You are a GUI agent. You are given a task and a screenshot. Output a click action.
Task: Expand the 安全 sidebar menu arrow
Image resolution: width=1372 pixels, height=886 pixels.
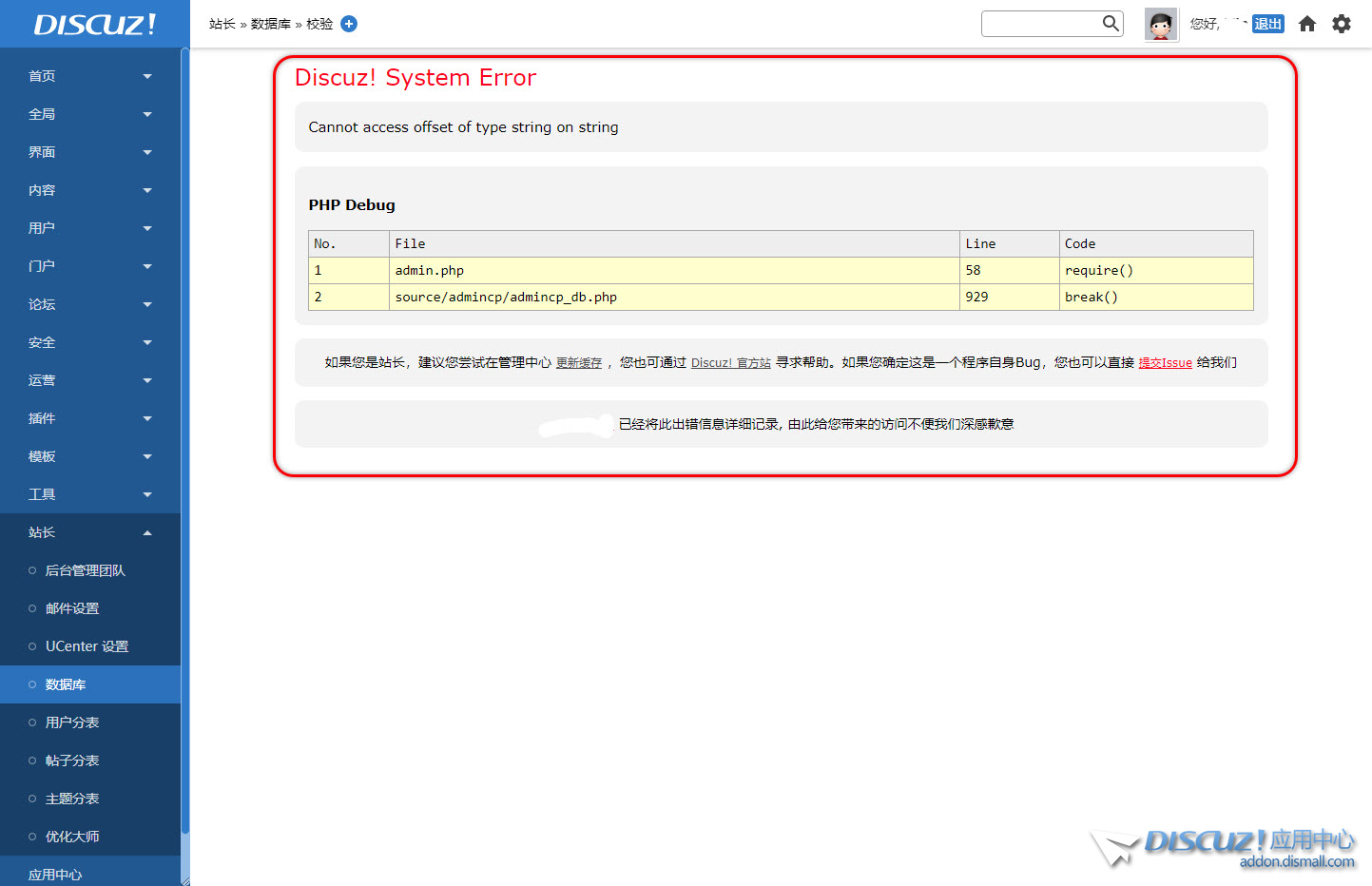[147, 342]
